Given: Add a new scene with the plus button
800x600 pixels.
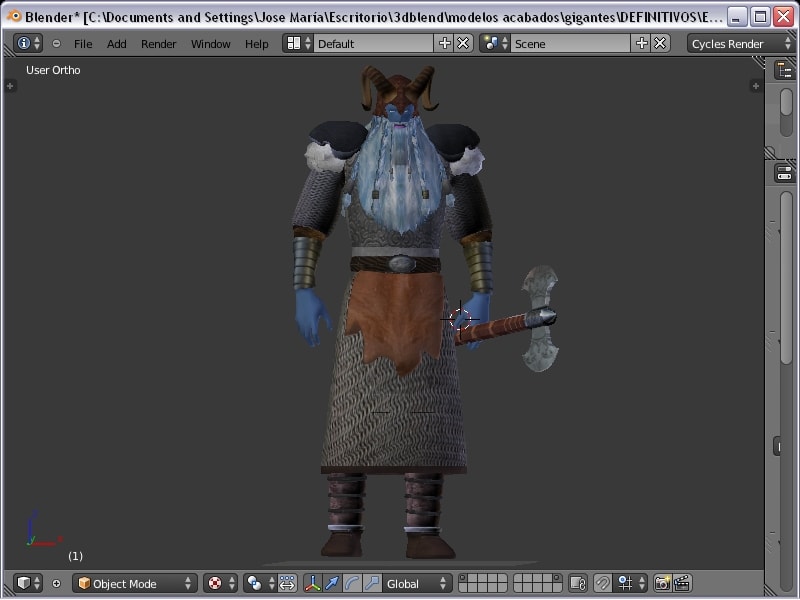Looking at the screenshot, I should (x=641, y=43).
